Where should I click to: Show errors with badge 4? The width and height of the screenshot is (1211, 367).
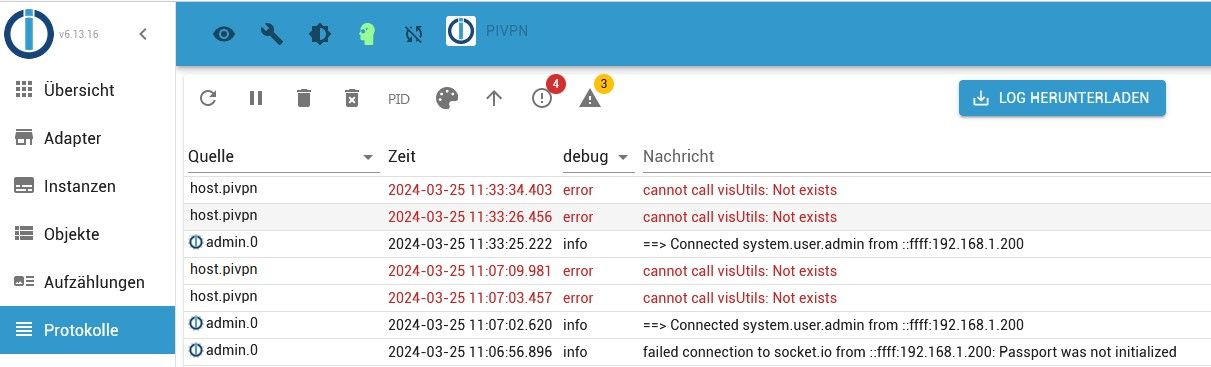pyautogui.click(x=543, y=98)
